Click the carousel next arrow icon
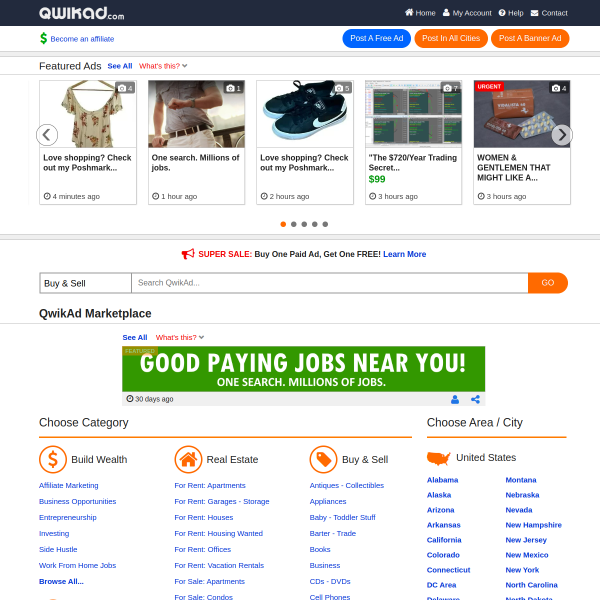Image resolution: width=600 pixels, height=600 pixels. pyautogui.click(x=562, y=135)
